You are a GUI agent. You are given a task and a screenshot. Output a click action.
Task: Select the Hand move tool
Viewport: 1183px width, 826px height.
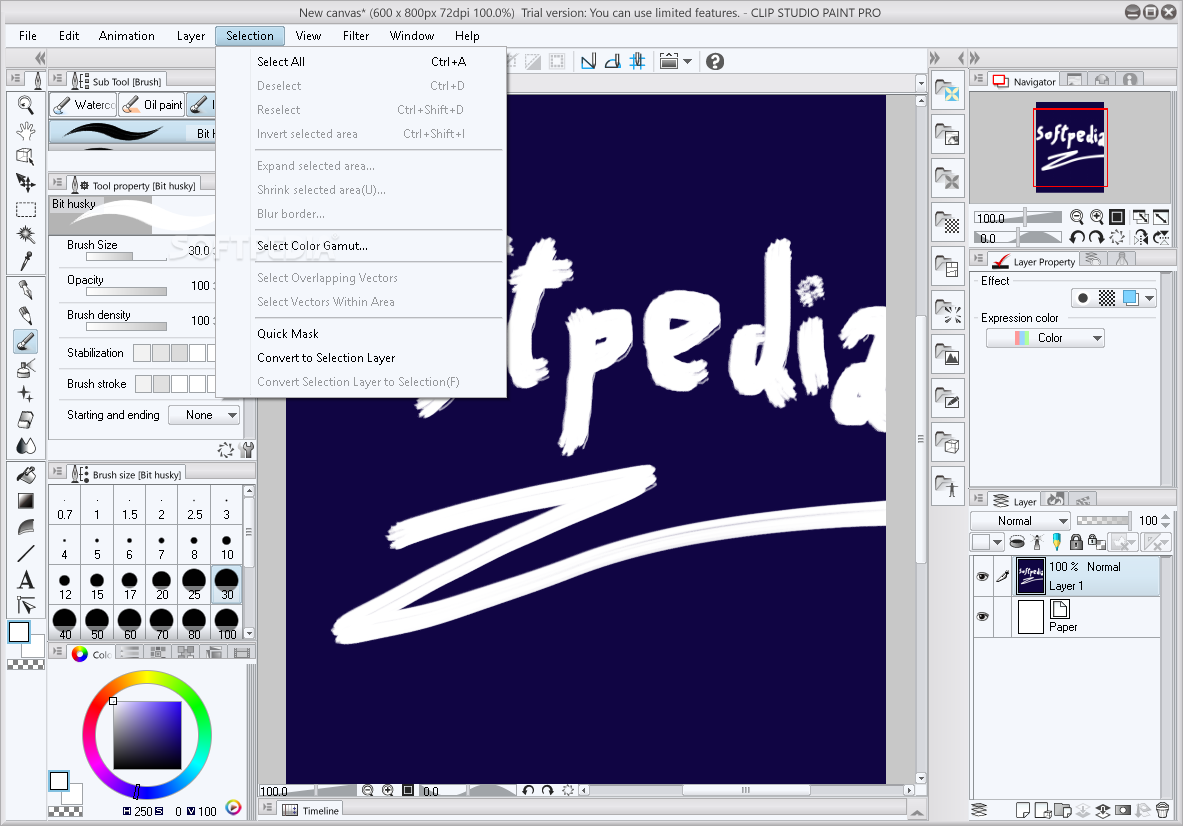[26, 131]
